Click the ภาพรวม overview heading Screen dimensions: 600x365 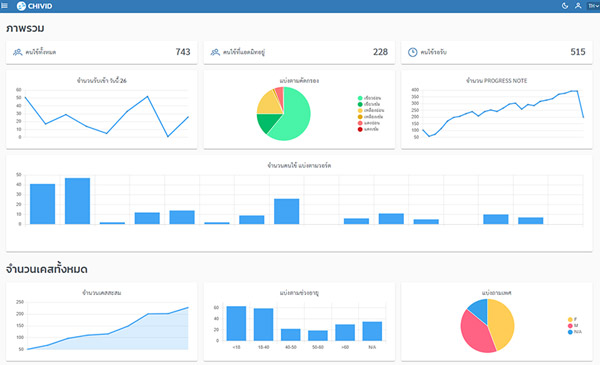click(25, 28)
